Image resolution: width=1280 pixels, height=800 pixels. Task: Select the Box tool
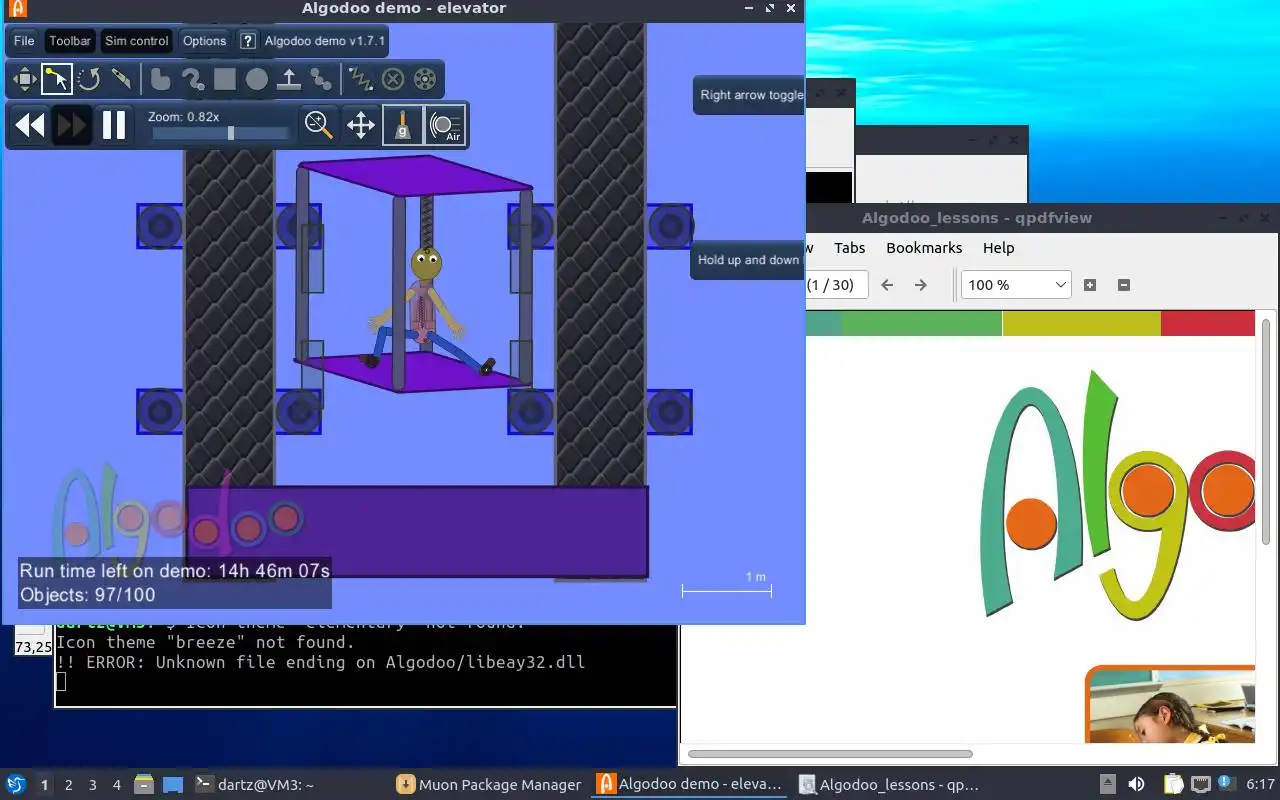tap(225, 79)
